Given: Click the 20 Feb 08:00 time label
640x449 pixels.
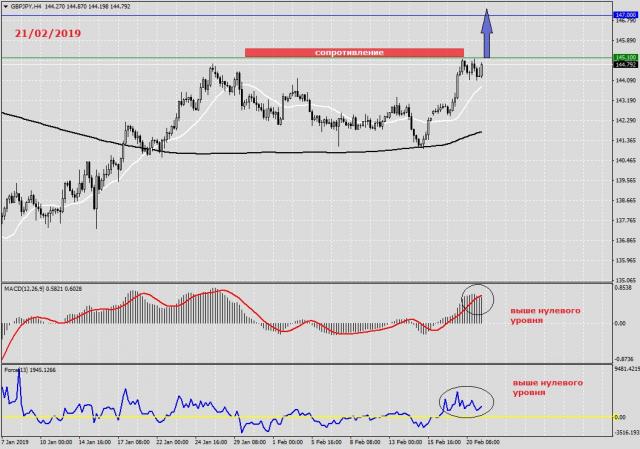Looking at the screenshot, I should coord(480,442).
